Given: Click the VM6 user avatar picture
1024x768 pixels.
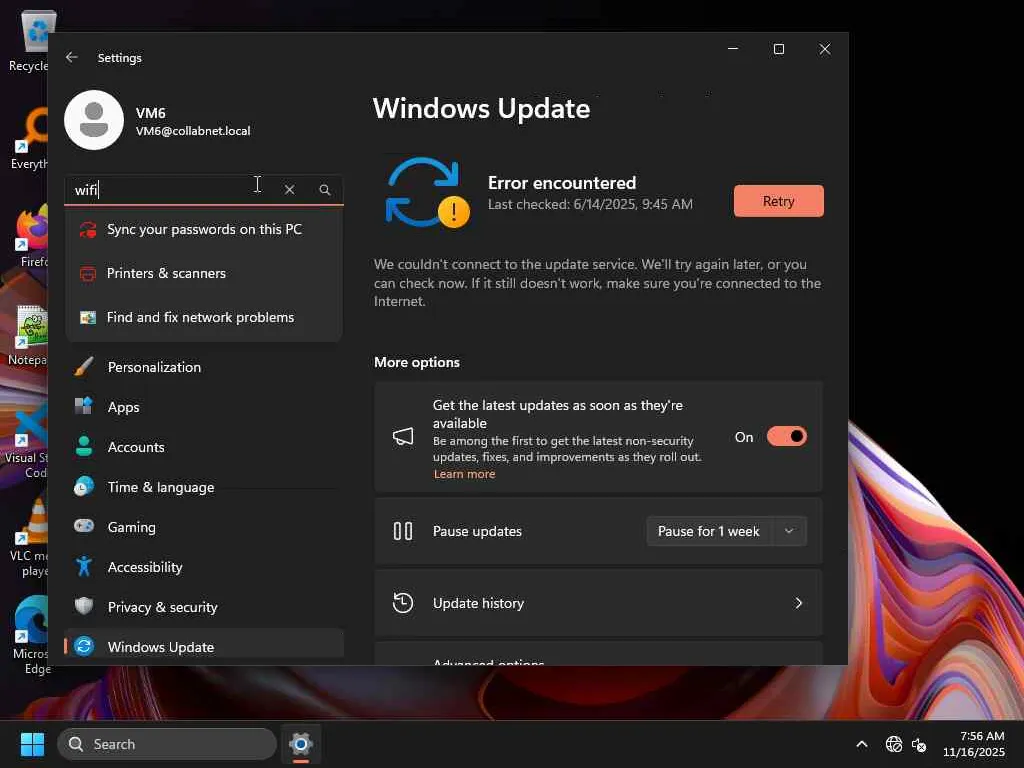Looking at the screenshot, I should pyautogui.click(x=94, y=120).
